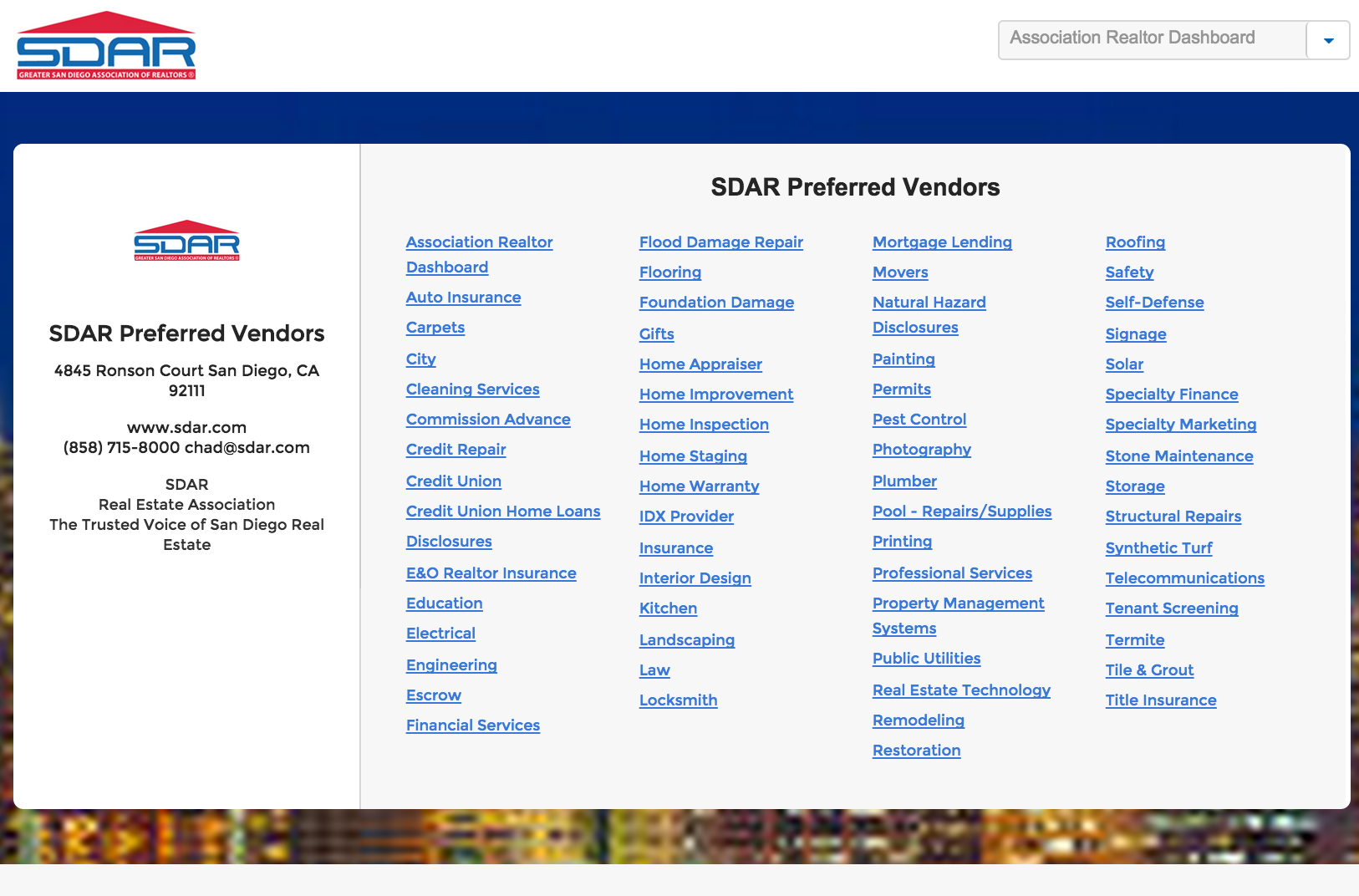
Task: Open the Permits category
Action: click(x=901, y=389)
